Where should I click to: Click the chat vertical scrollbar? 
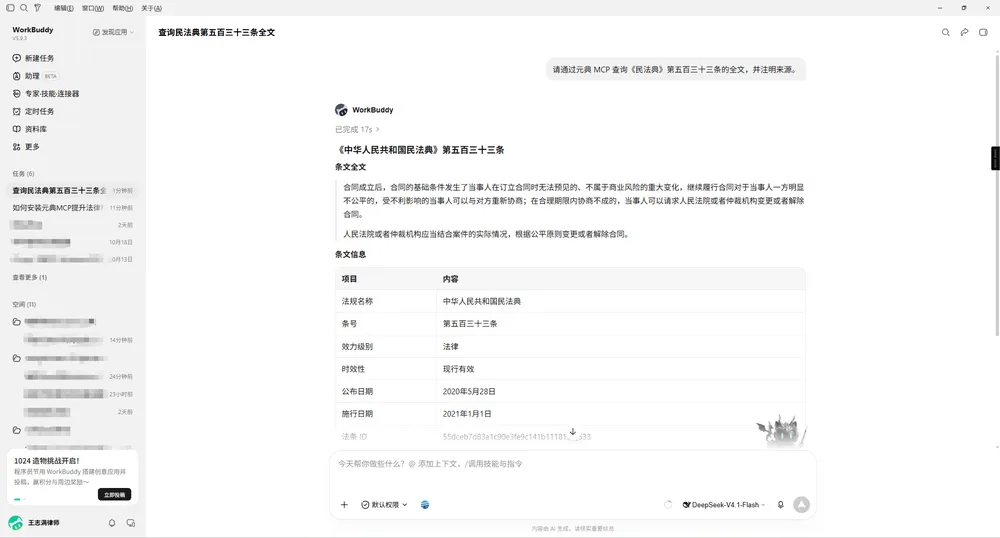point(997,194)
